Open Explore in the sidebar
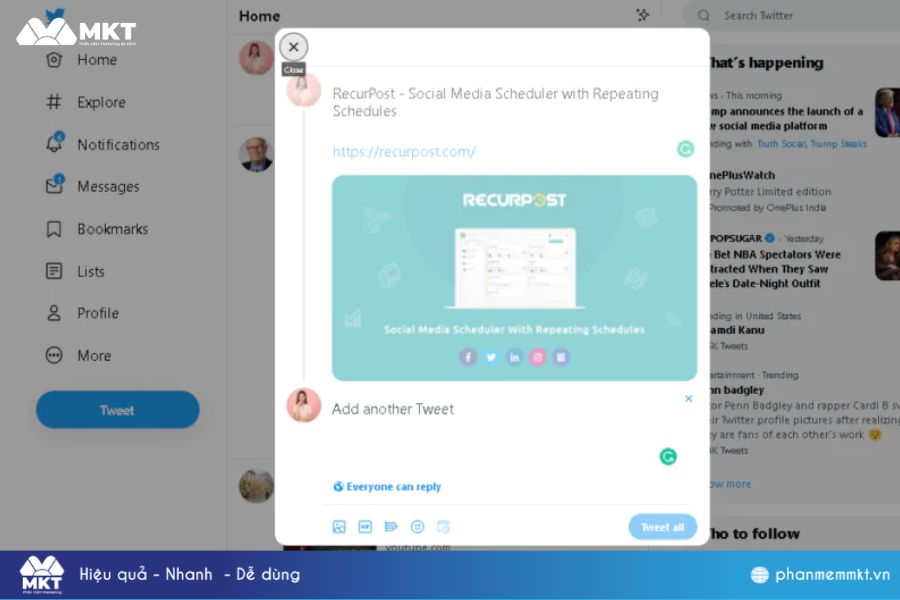Viewport: 900px width, 600px height. (86, 102)
